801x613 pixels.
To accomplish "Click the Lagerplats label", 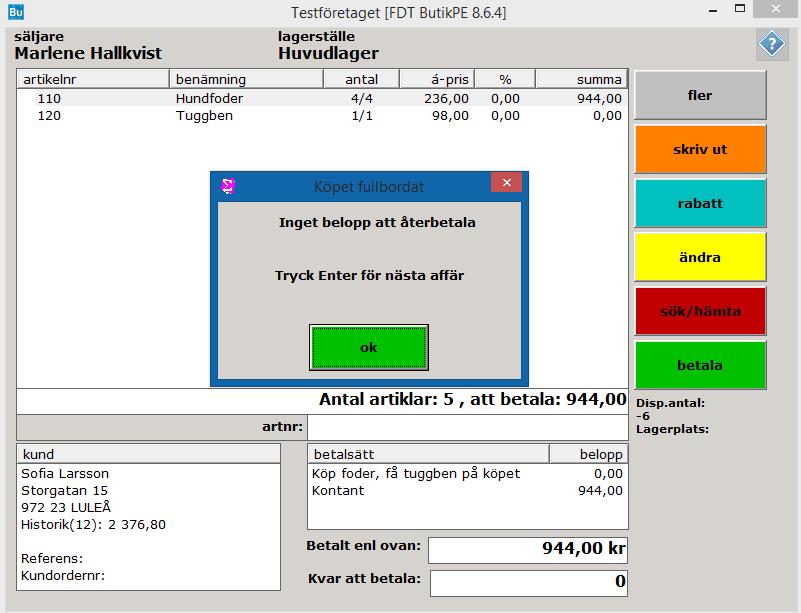I will tap(672, 429).
